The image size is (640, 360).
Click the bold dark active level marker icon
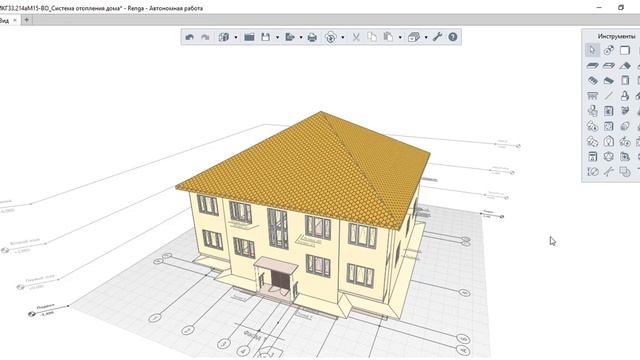[x=32, y=314]
